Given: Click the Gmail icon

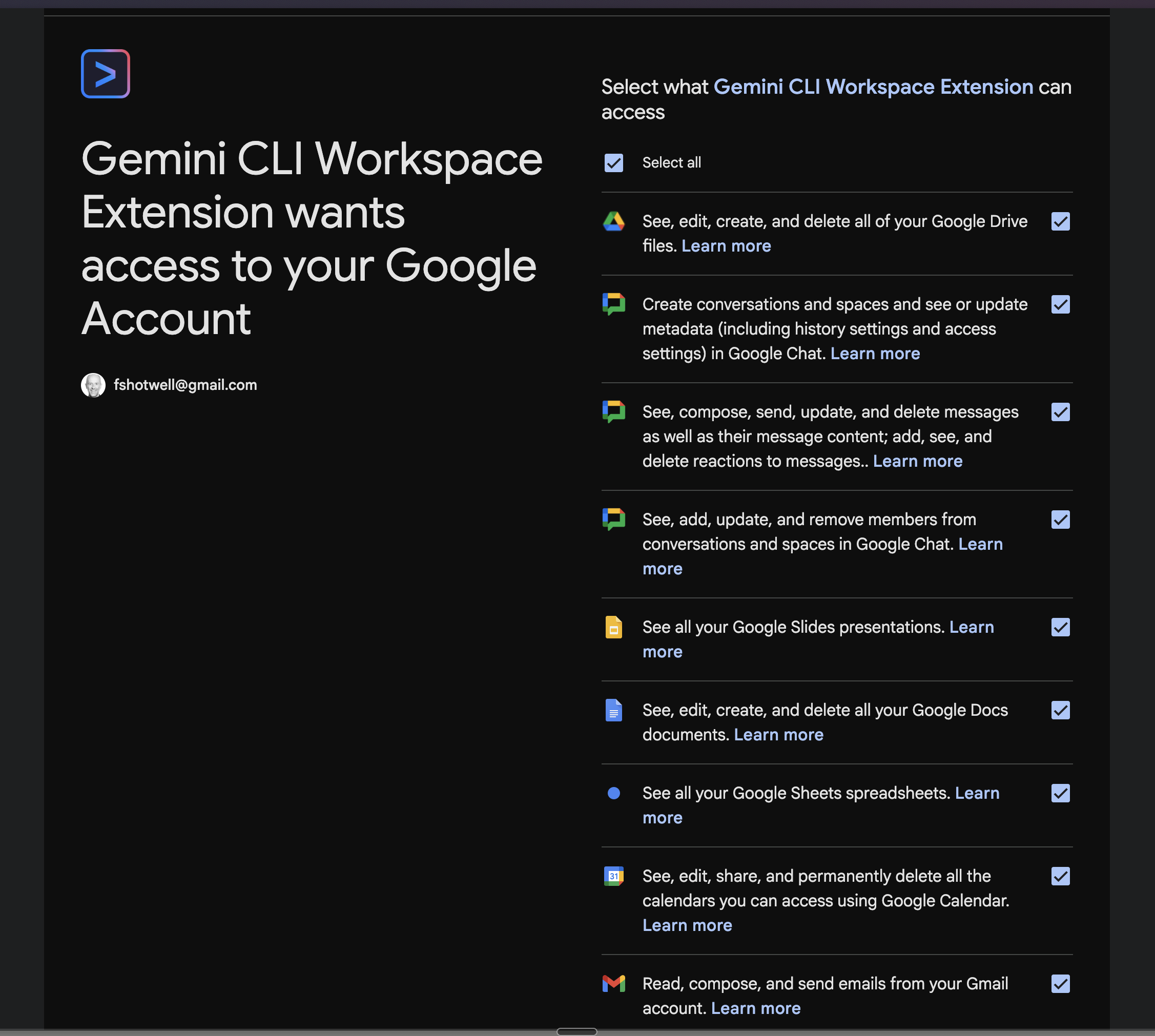Looking at the screenshot, I should (614, 984).
